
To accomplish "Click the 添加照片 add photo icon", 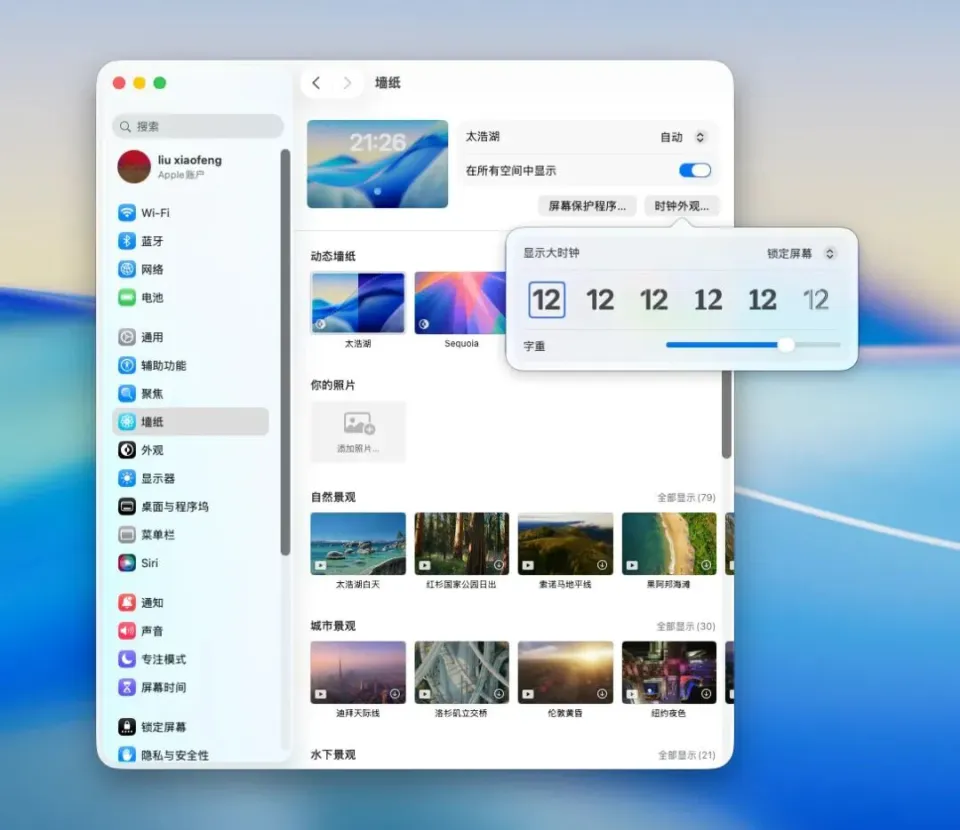I will (x=358, y=424).
